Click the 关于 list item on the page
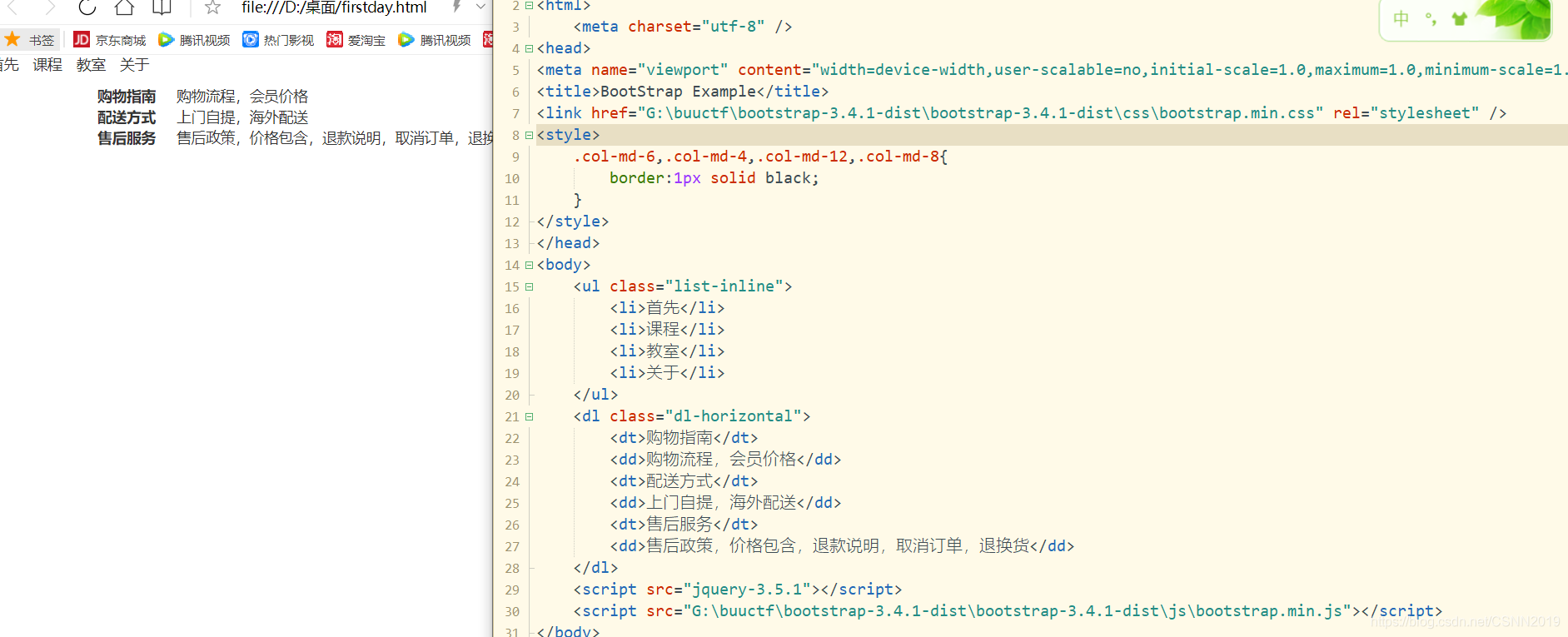The width and height of the screenshot is (1568, 637). tap(134, 65)
